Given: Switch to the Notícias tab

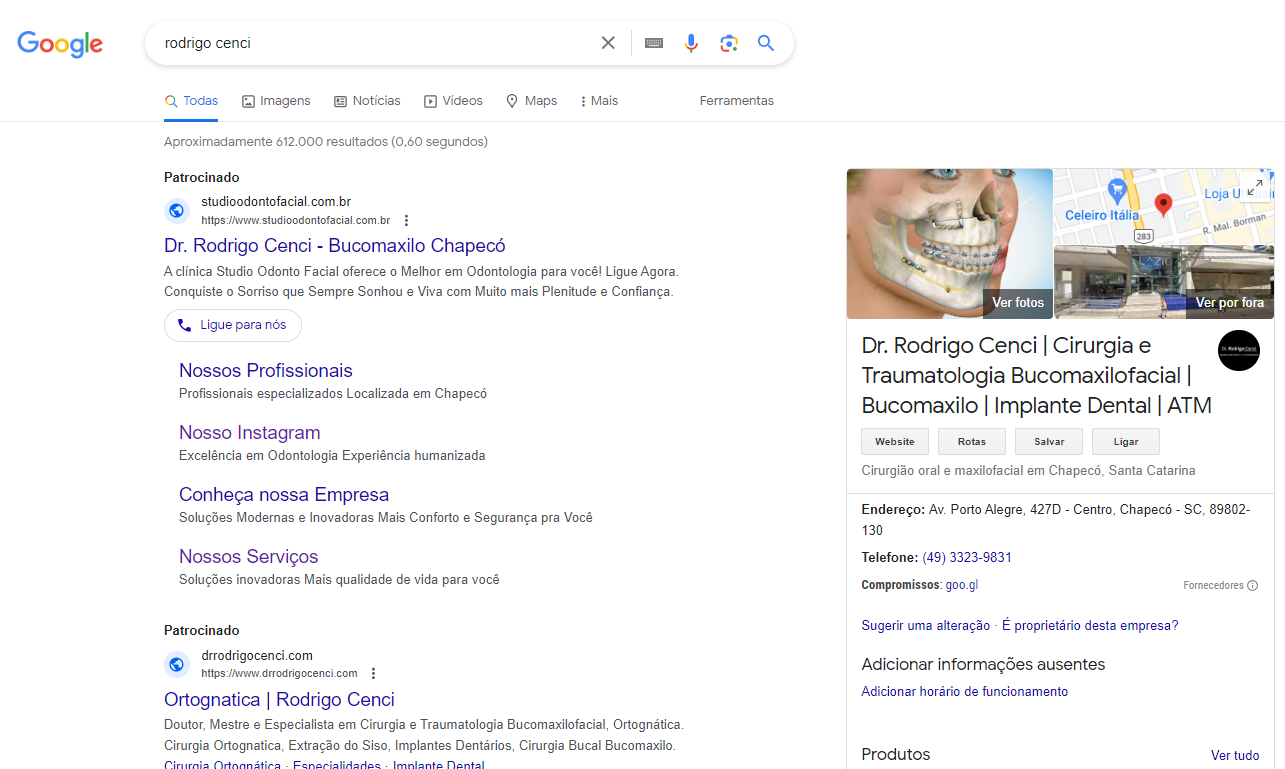Looking at the screenshot, I should (x=367, y=101).
